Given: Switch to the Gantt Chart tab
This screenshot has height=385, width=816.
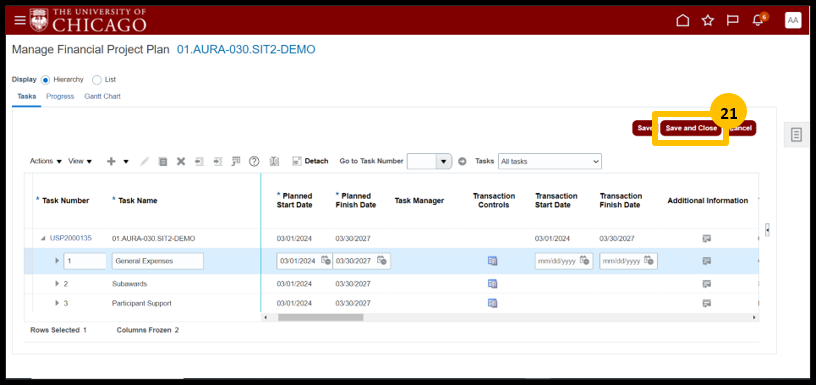Looking at the screenshot, I should (103, 96).
